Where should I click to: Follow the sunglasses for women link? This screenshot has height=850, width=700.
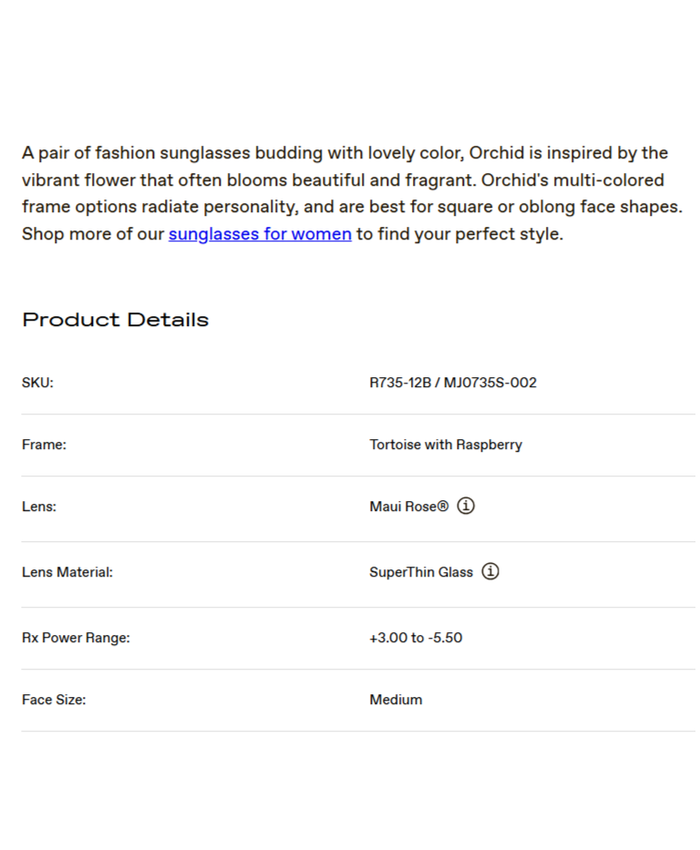coord(260,234)
